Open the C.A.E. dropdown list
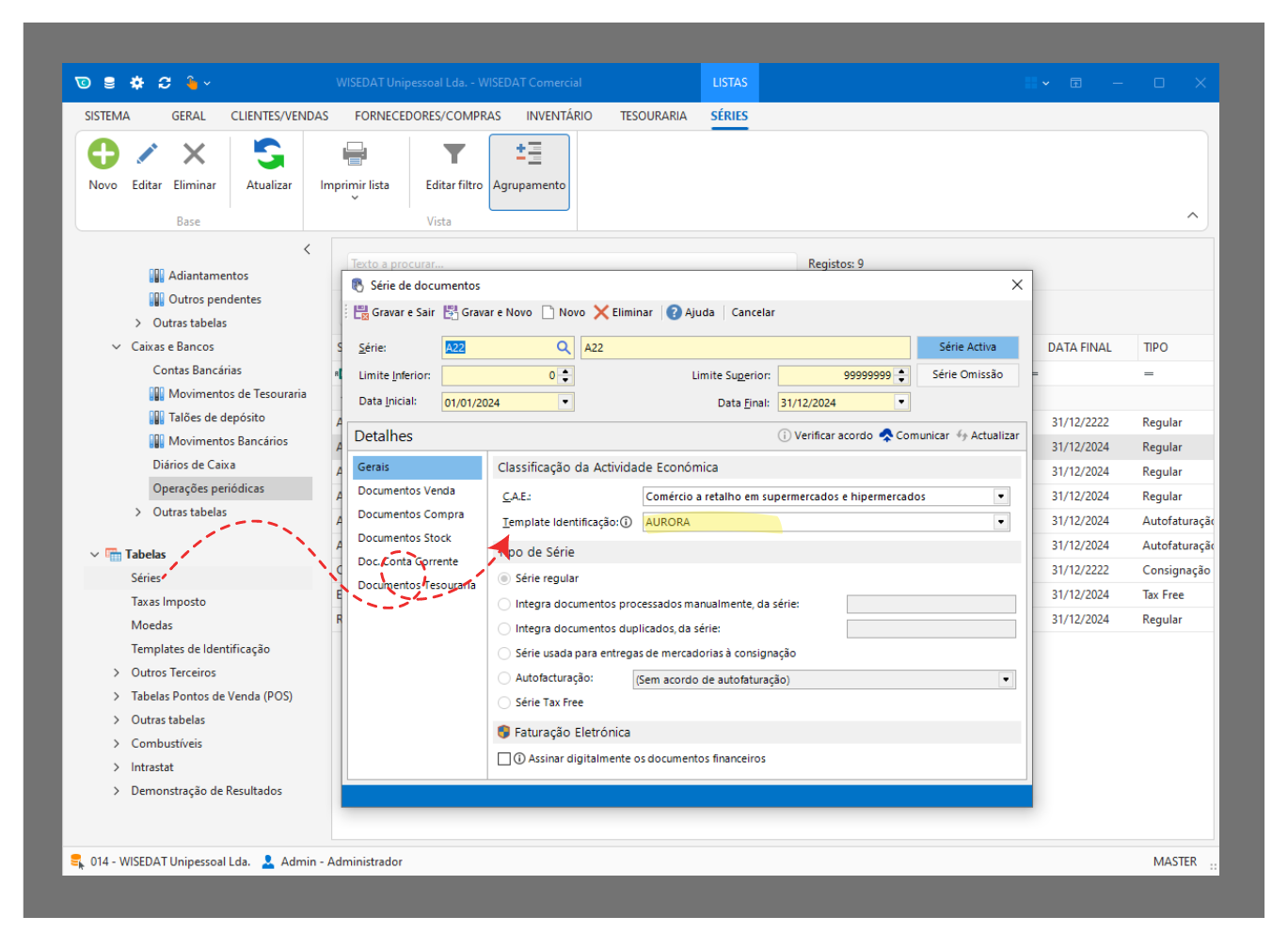Screen dimensions: 1288x948 [1001, 497]
